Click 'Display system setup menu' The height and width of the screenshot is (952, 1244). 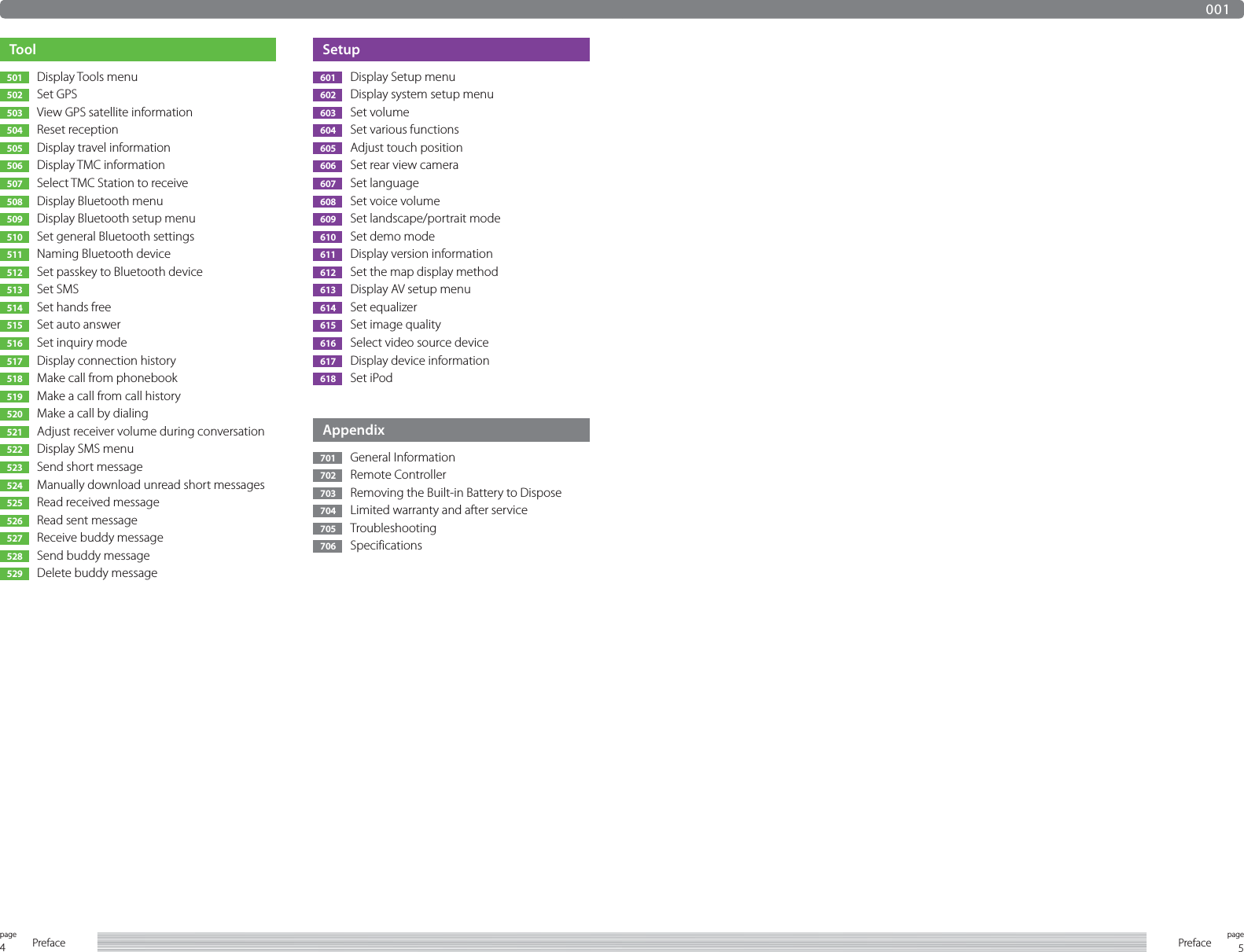(421, 94)
